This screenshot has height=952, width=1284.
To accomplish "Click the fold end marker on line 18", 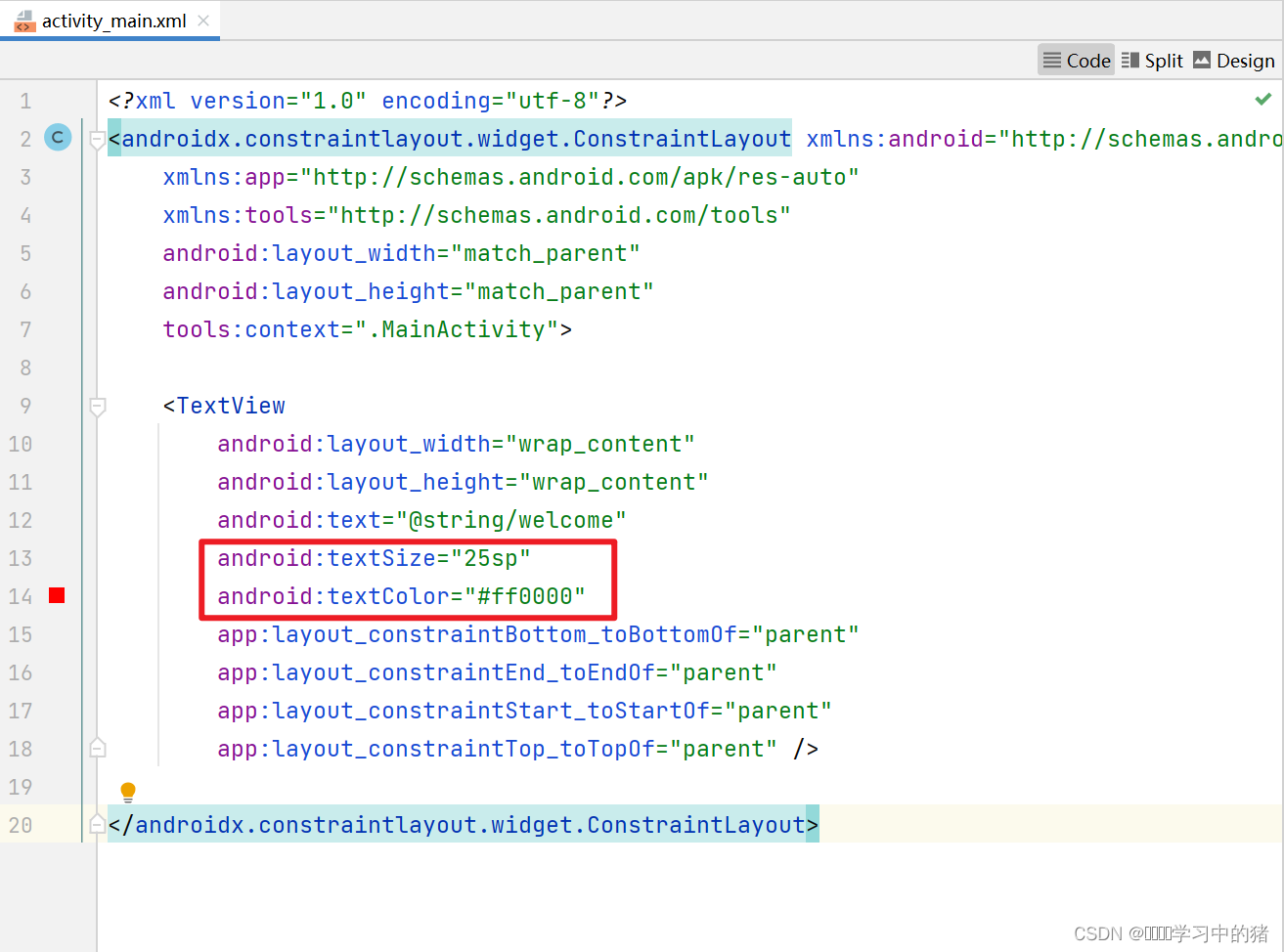I will click(x=97, y=749).
